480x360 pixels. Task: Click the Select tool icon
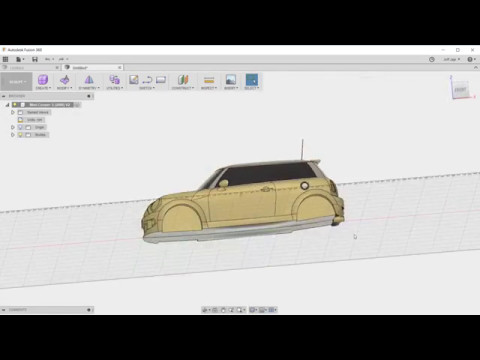(x=252, y=80)
